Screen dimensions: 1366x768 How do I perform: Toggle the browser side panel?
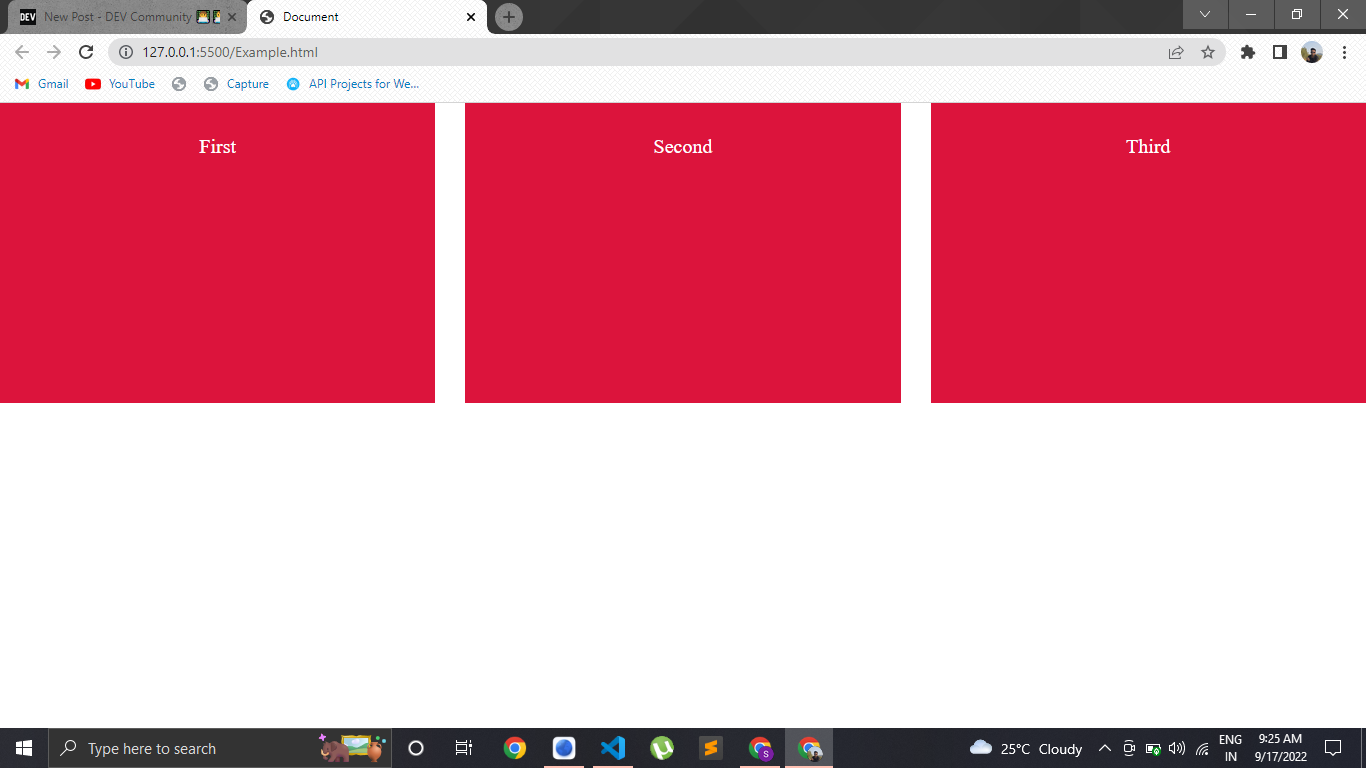(x=1280, y=52)
